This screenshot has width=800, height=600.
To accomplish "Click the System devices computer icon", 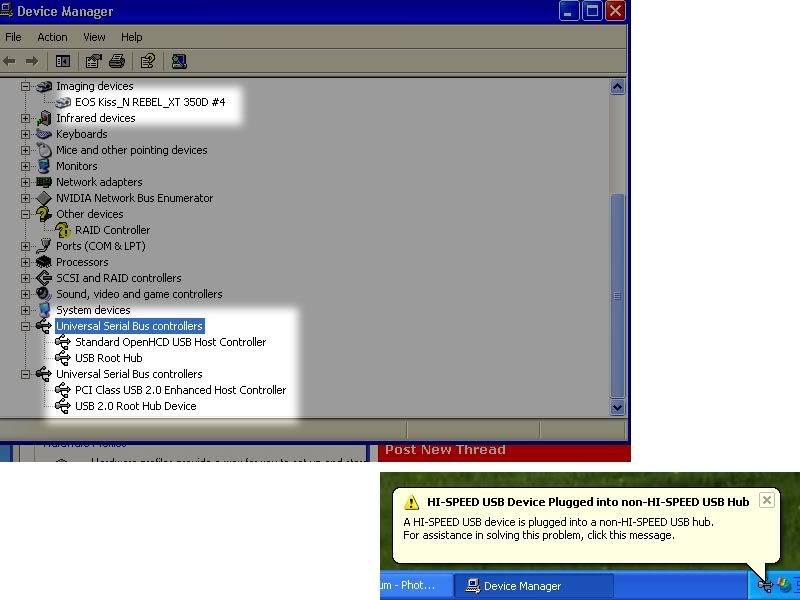I will pos(44,310).
